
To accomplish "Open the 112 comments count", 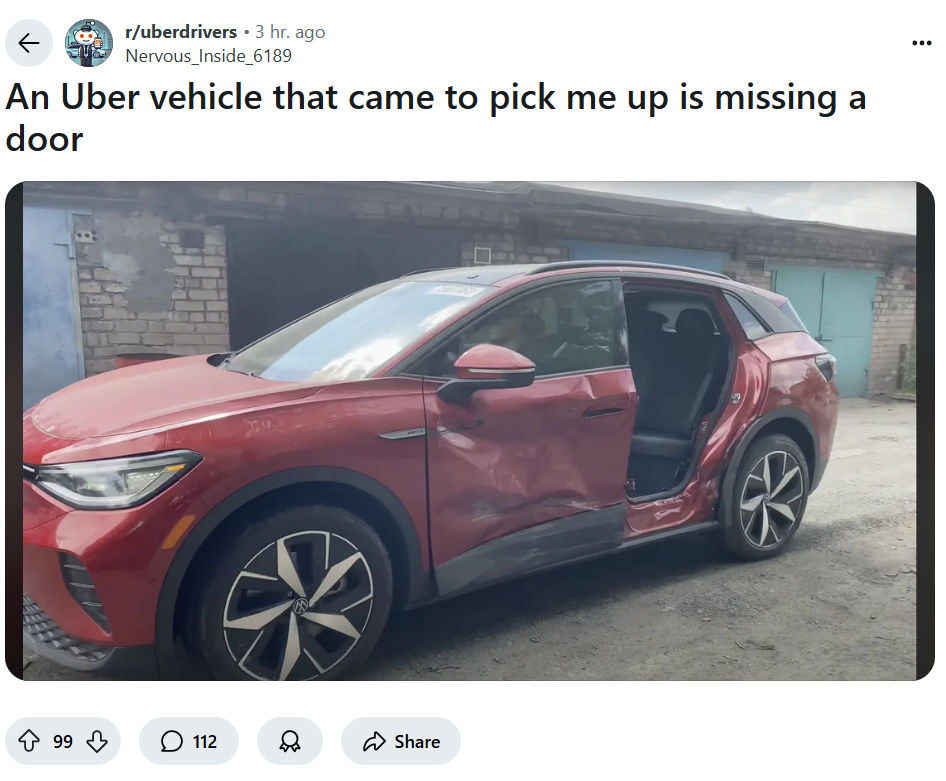I will pos(205,741).
